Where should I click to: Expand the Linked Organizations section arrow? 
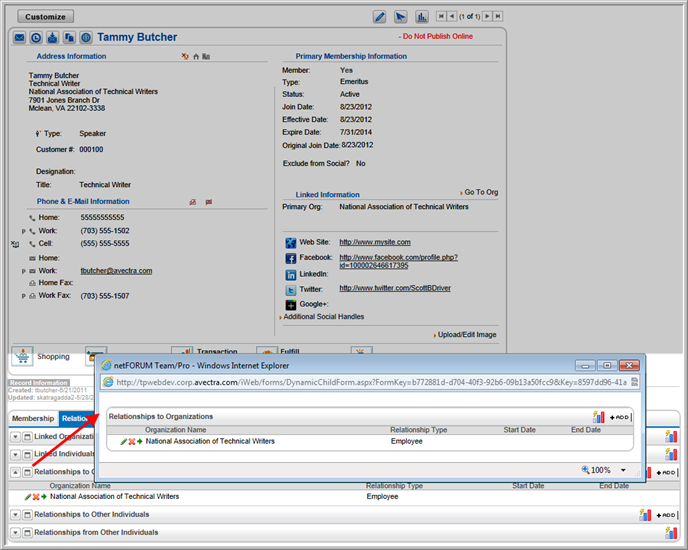tap(15, 437)
